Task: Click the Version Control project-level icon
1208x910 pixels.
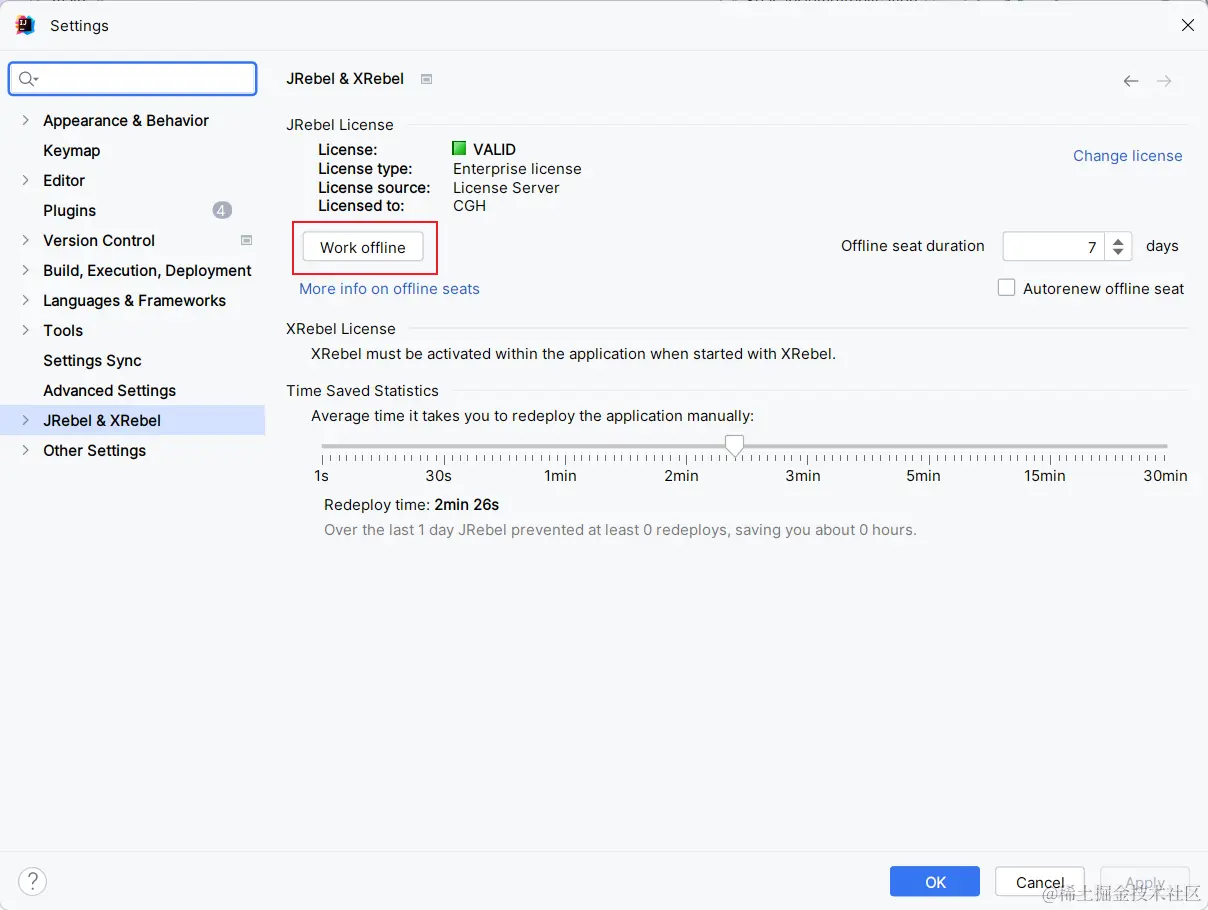Action: tap(246, 240)
